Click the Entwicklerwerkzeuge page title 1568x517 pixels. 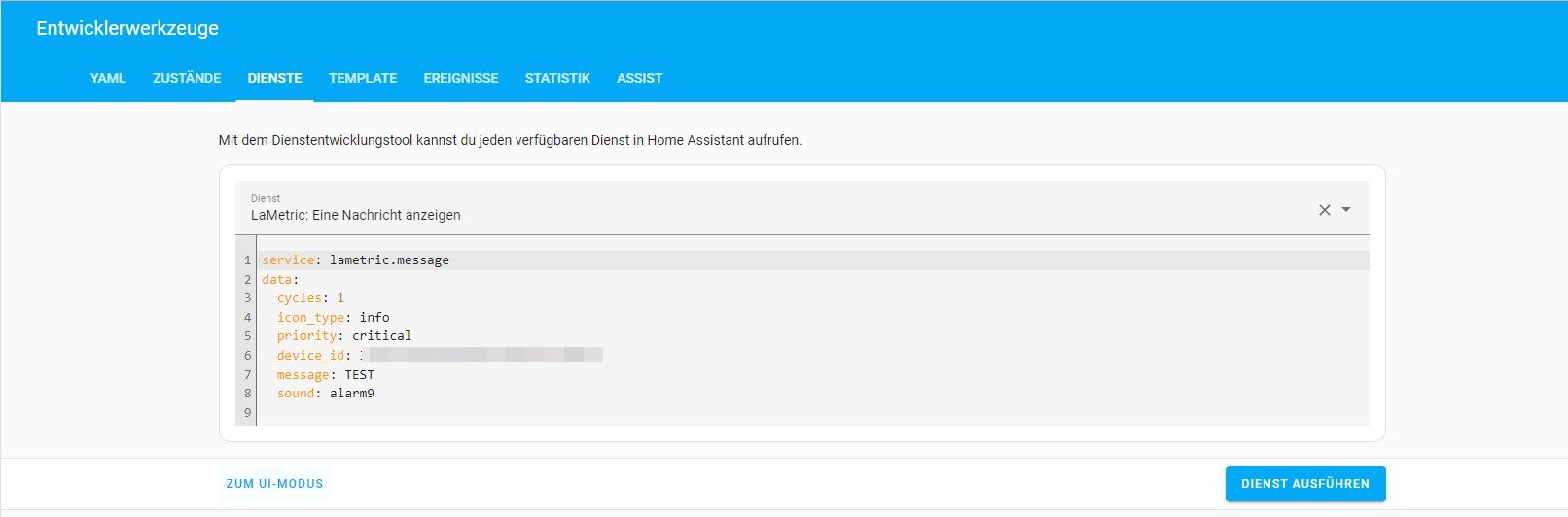coord(127,28)
